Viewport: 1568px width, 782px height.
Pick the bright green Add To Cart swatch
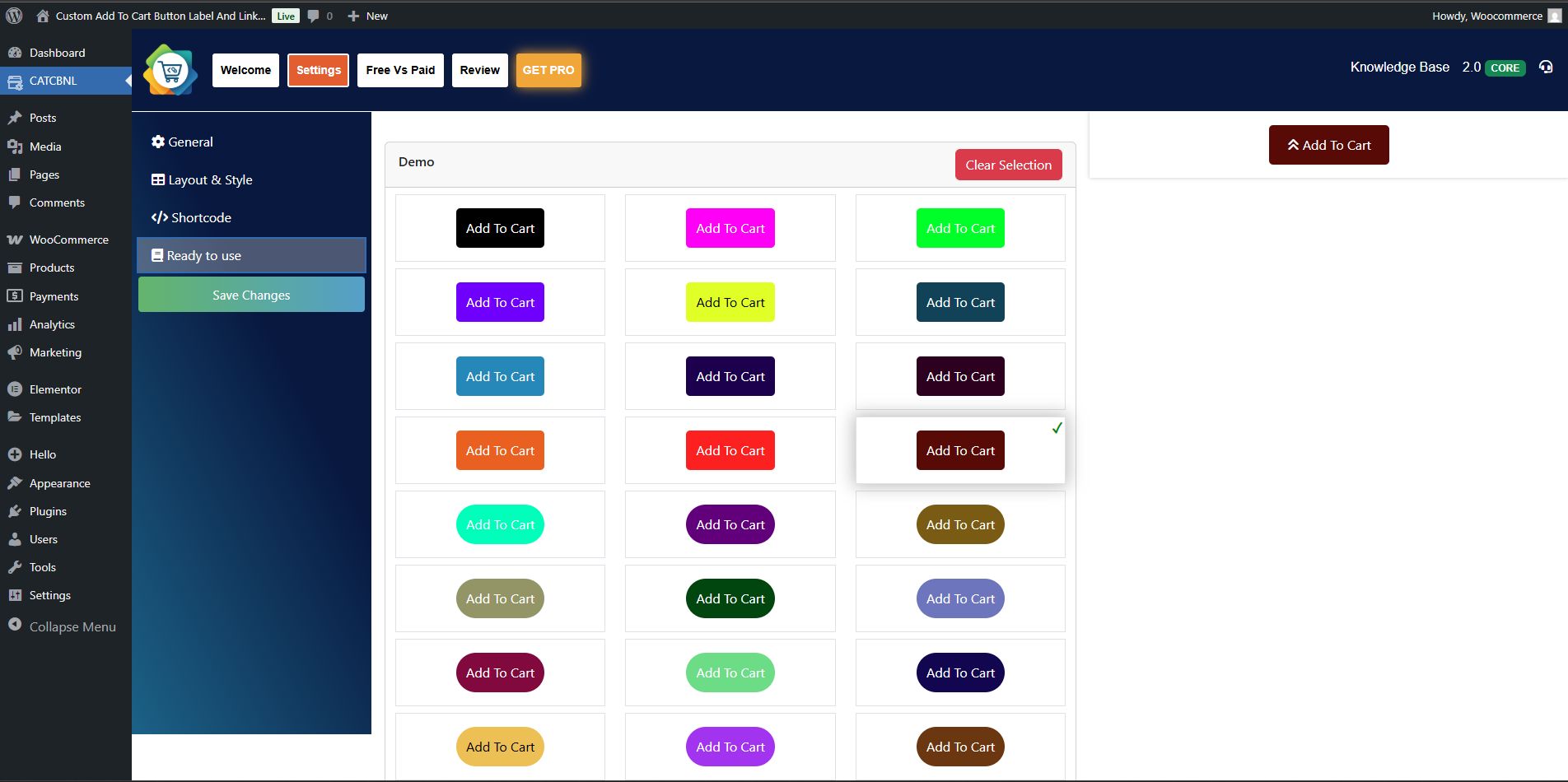(960, 228)
